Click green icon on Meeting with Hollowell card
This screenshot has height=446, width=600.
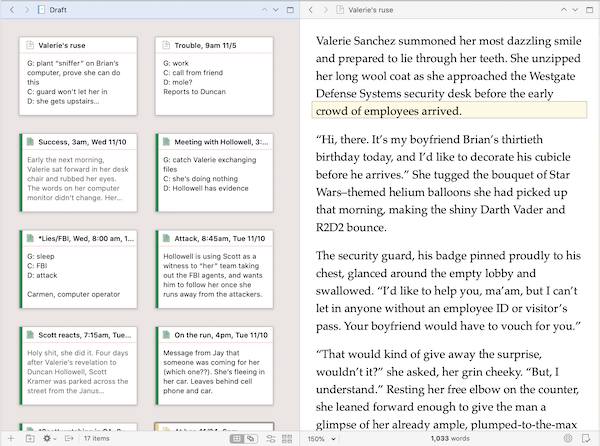(x=166, y=142)
